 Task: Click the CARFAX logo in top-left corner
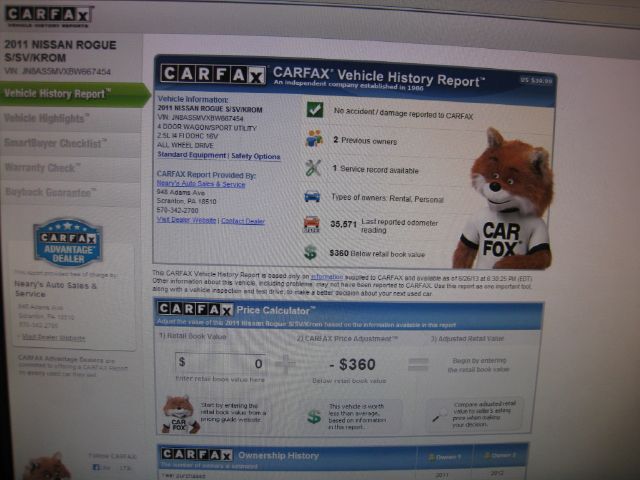click(x=49, y=15)
